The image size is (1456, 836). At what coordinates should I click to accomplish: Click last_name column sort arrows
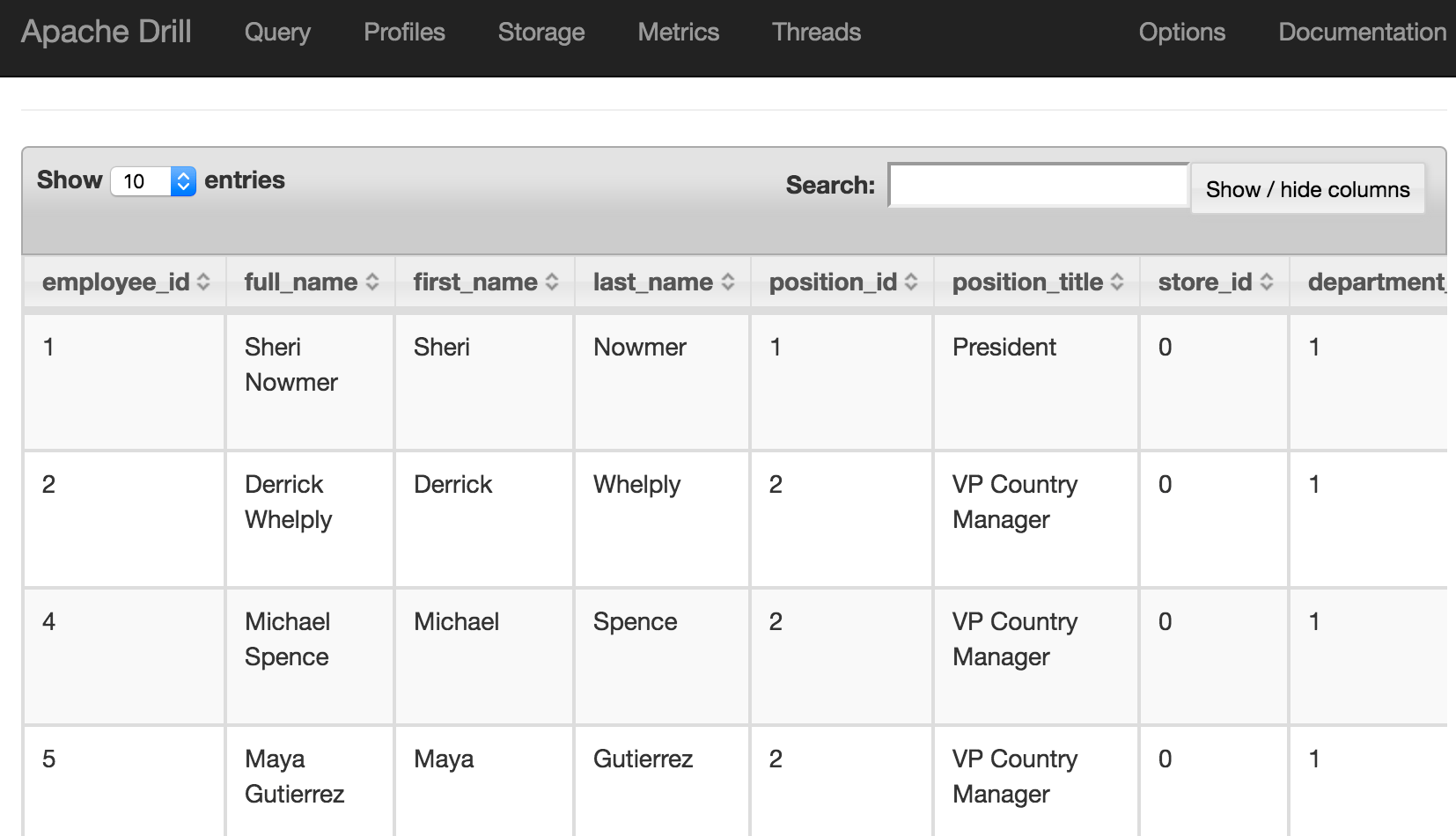pos(728,282)
